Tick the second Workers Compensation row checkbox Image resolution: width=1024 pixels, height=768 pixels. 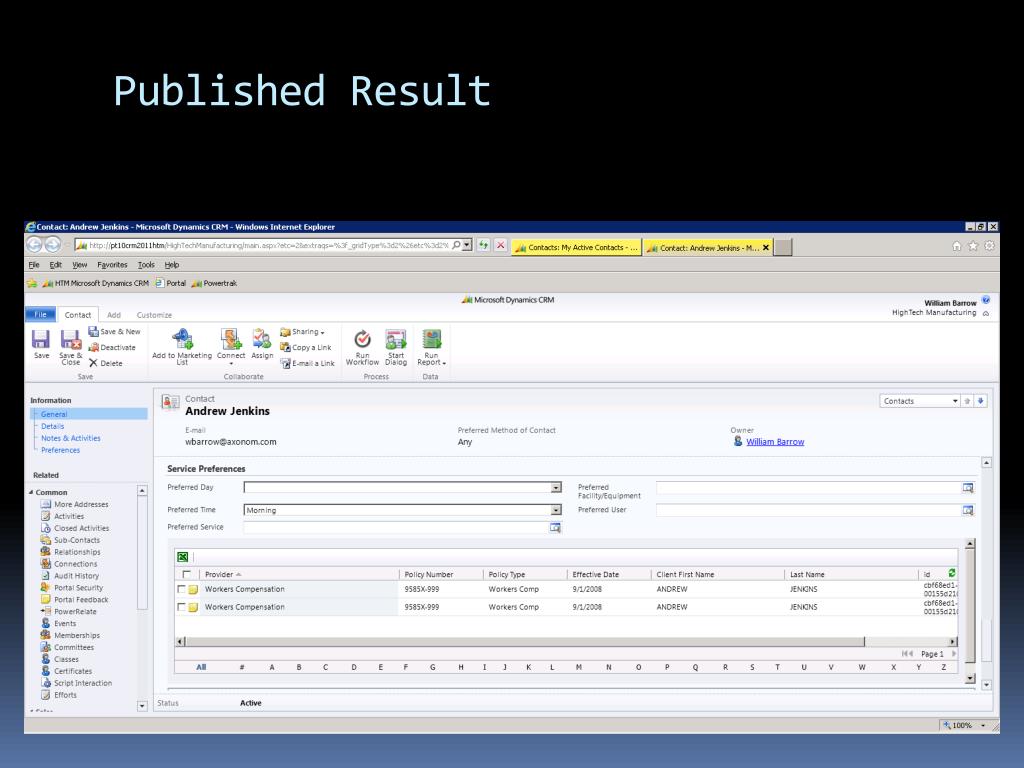click(x=182, y=607)
